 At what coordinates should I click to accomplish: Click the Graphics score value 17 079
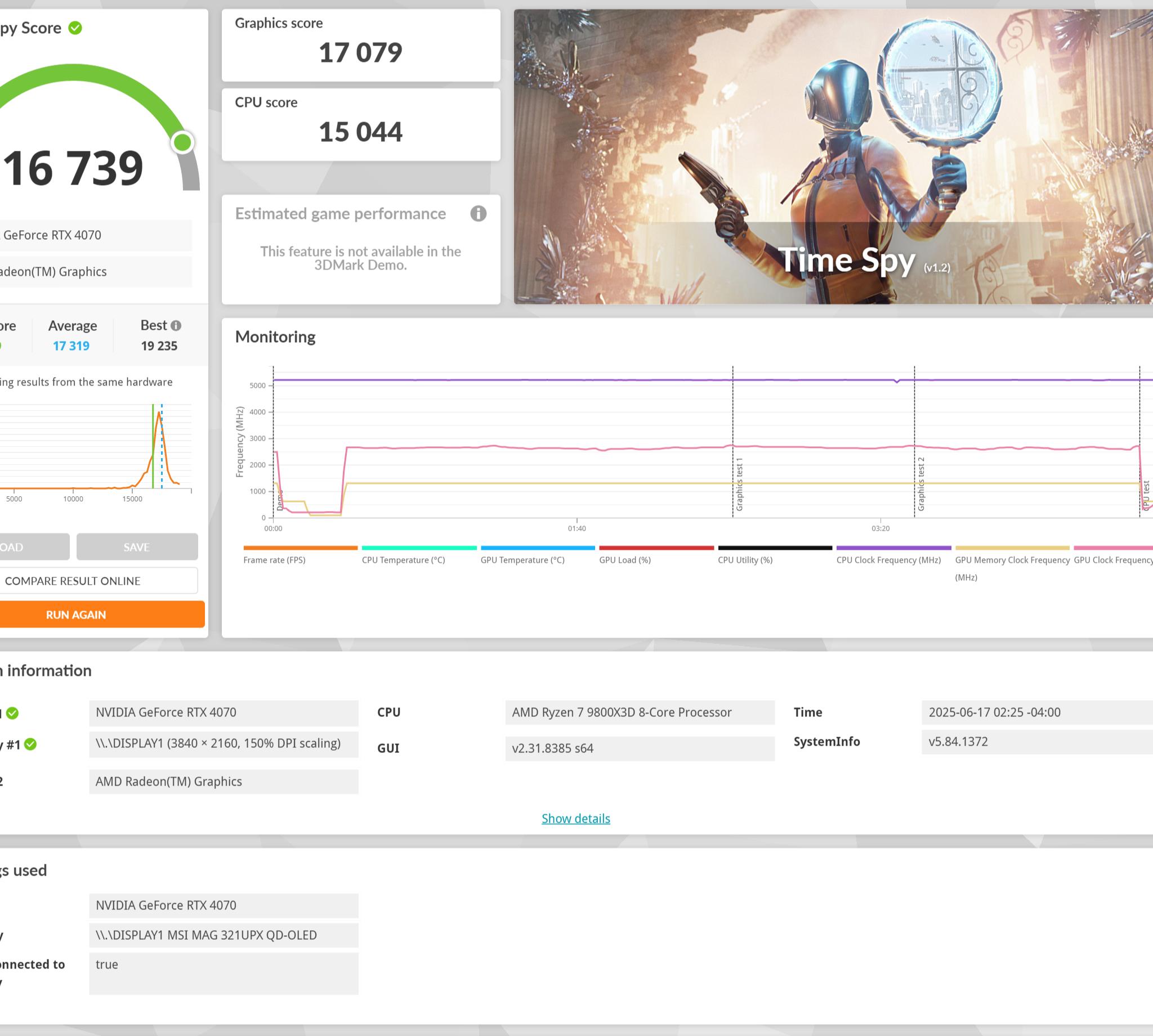tap(360, 52)
